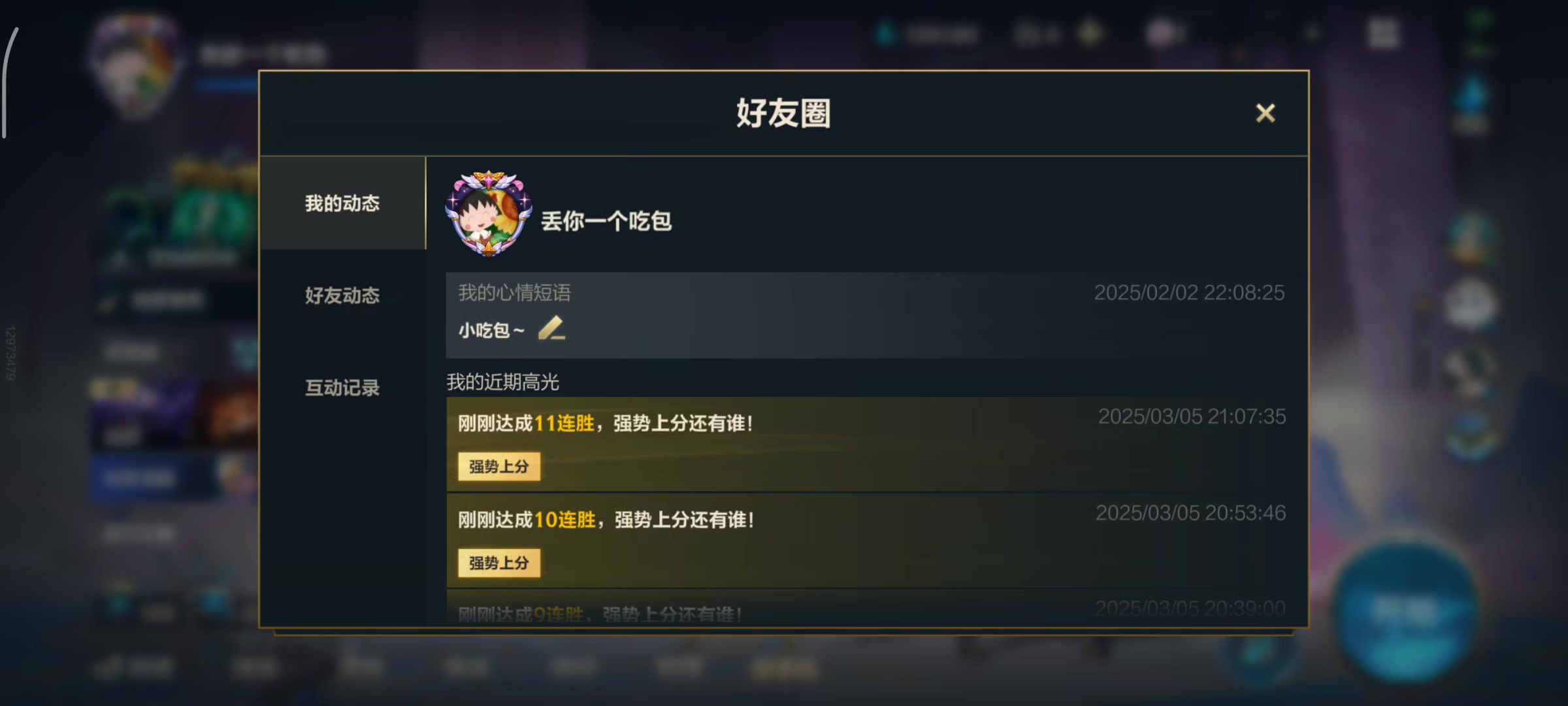Click the 小吃包~ mood phrase text
This screenshot has height=706, width=1568.
click(491, 330)
